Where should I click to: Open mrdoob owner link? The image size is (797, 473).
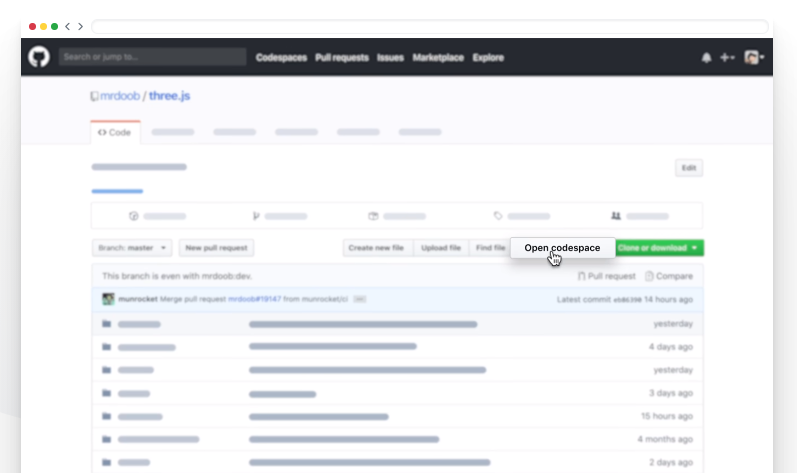point(120,96)
